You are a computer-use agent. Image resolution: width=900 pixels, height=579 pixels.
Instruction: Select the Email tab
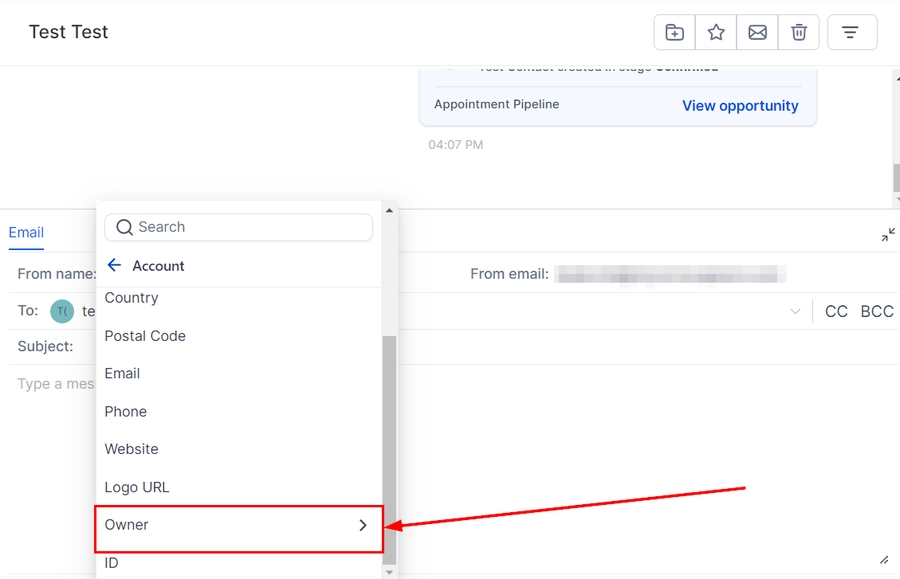[26, 232]
